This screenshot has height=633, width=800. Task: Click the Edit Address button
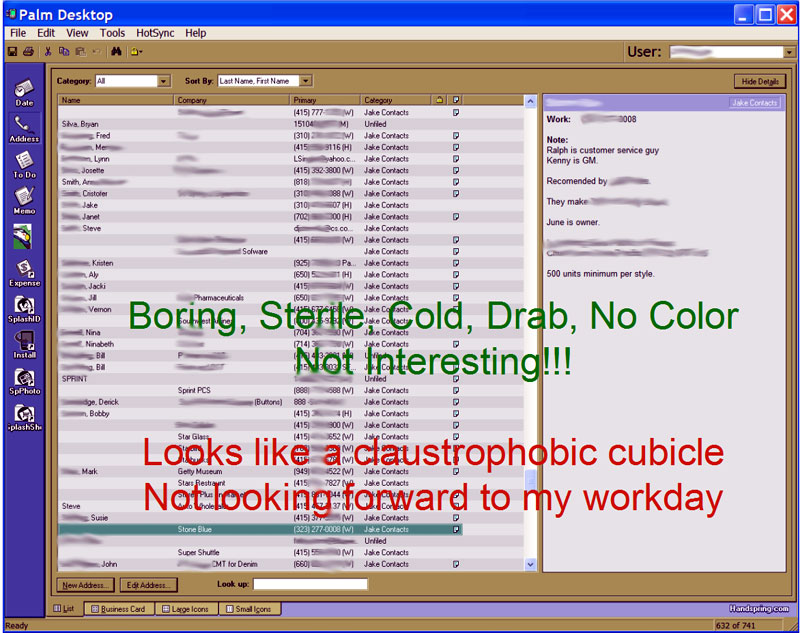[x=149, y=585]
